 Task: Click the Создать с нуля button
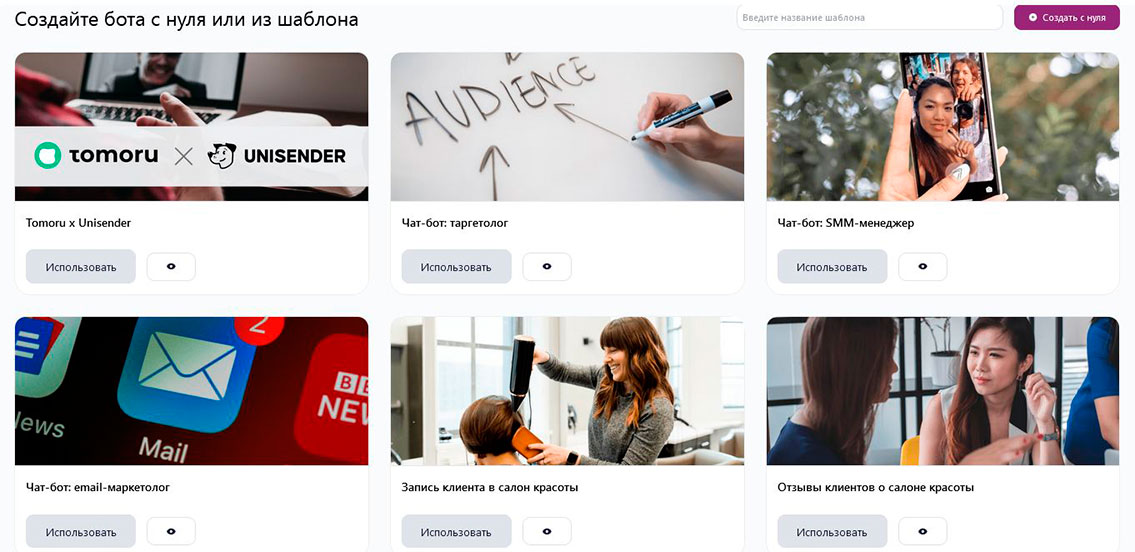(x=1067, y=17)
